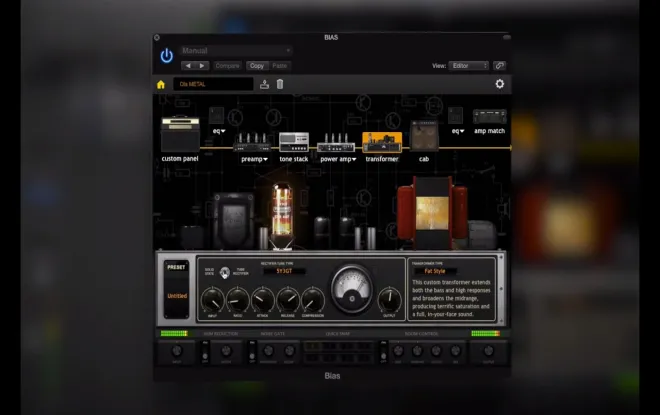Expand the power amp dropdown arrow

pos(354,159)
